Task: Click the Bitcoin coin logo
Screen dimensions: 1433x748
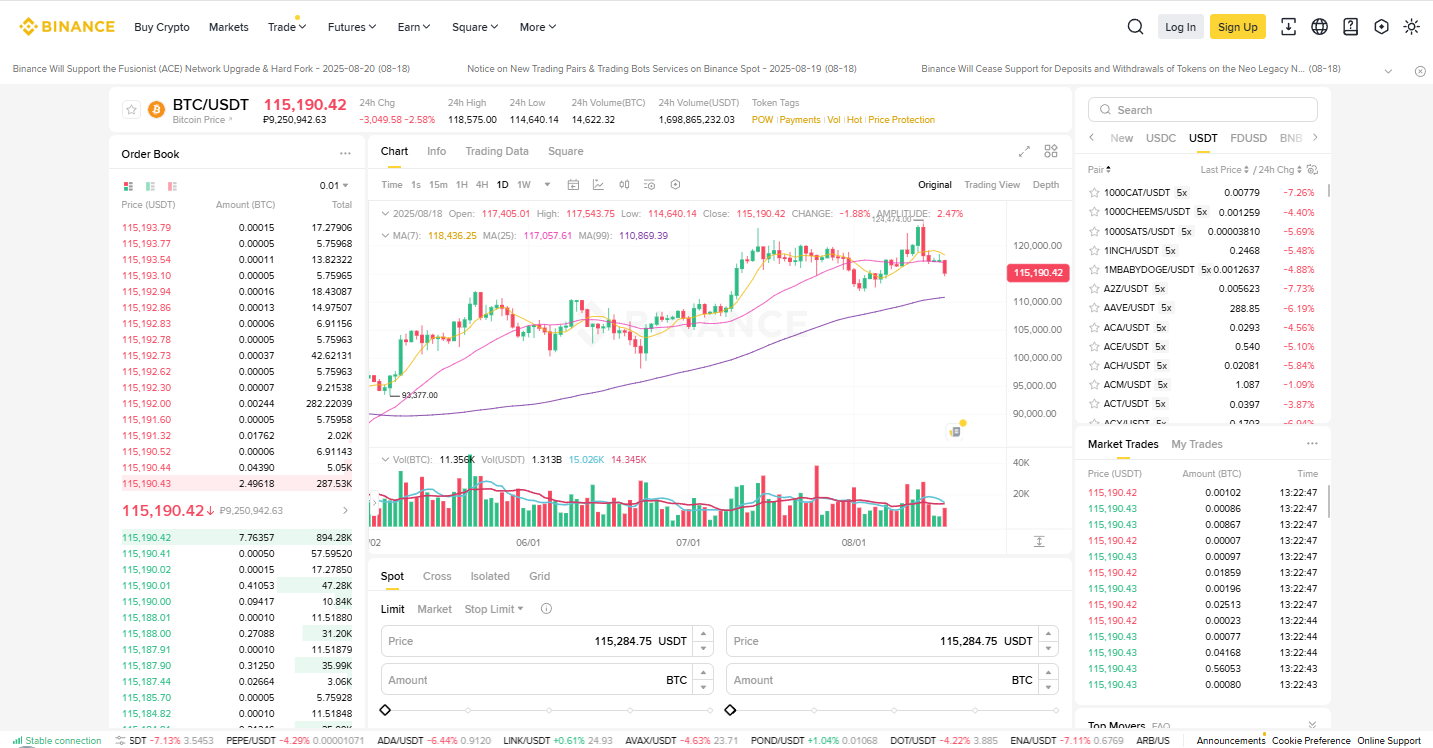Action: pyautogui.click(x=156, y=109)
